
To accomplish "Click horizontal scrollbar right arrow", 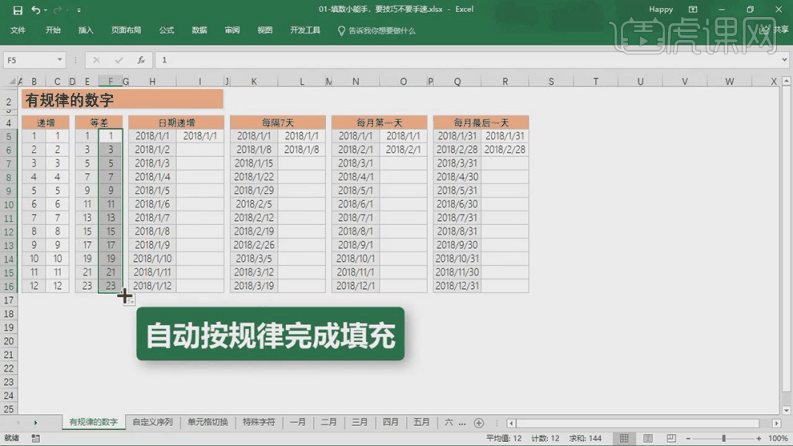I will 777,423.
